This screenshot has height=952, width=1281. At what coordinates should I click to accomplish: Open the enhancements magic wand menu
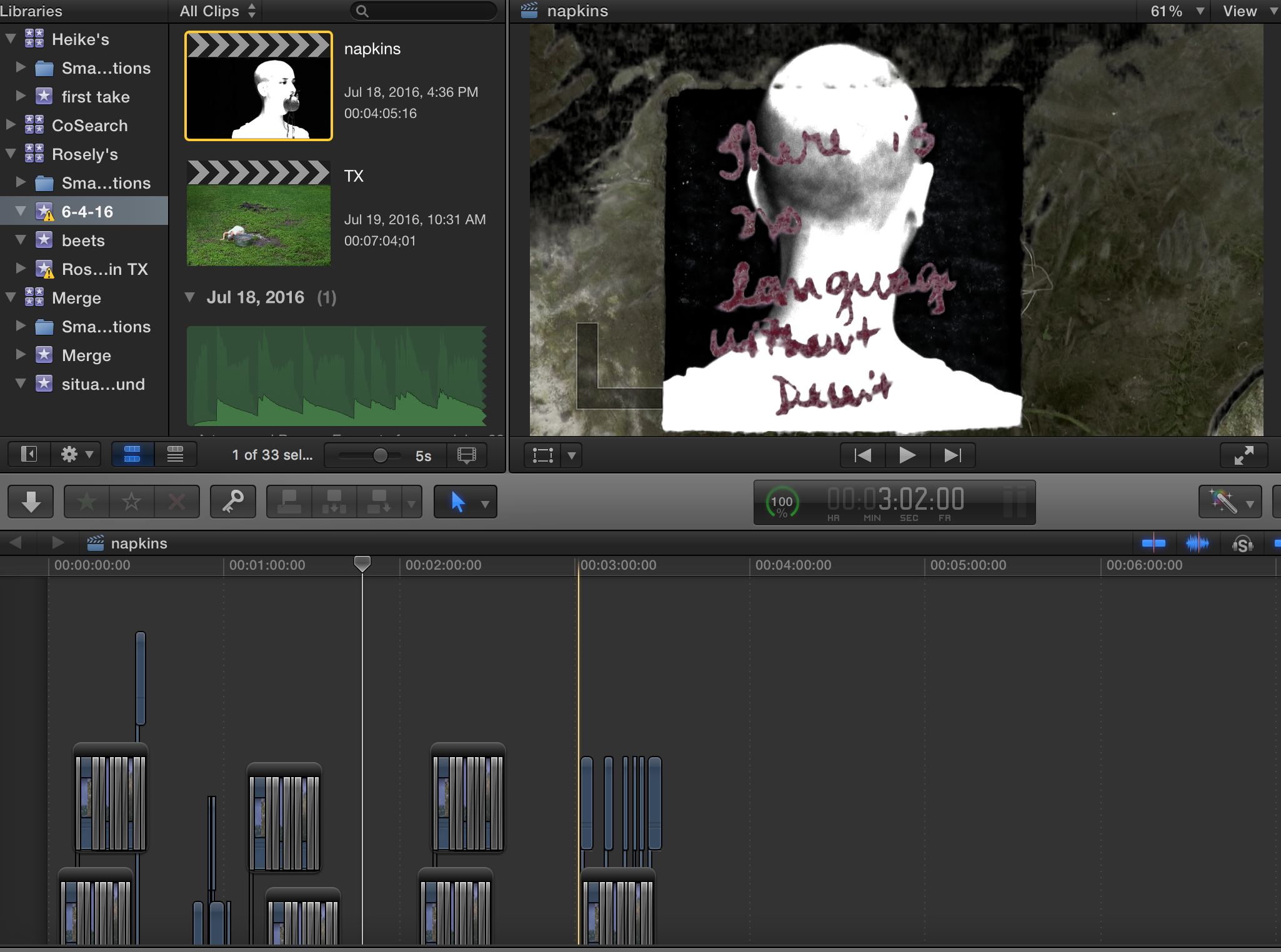[1230, 502]
